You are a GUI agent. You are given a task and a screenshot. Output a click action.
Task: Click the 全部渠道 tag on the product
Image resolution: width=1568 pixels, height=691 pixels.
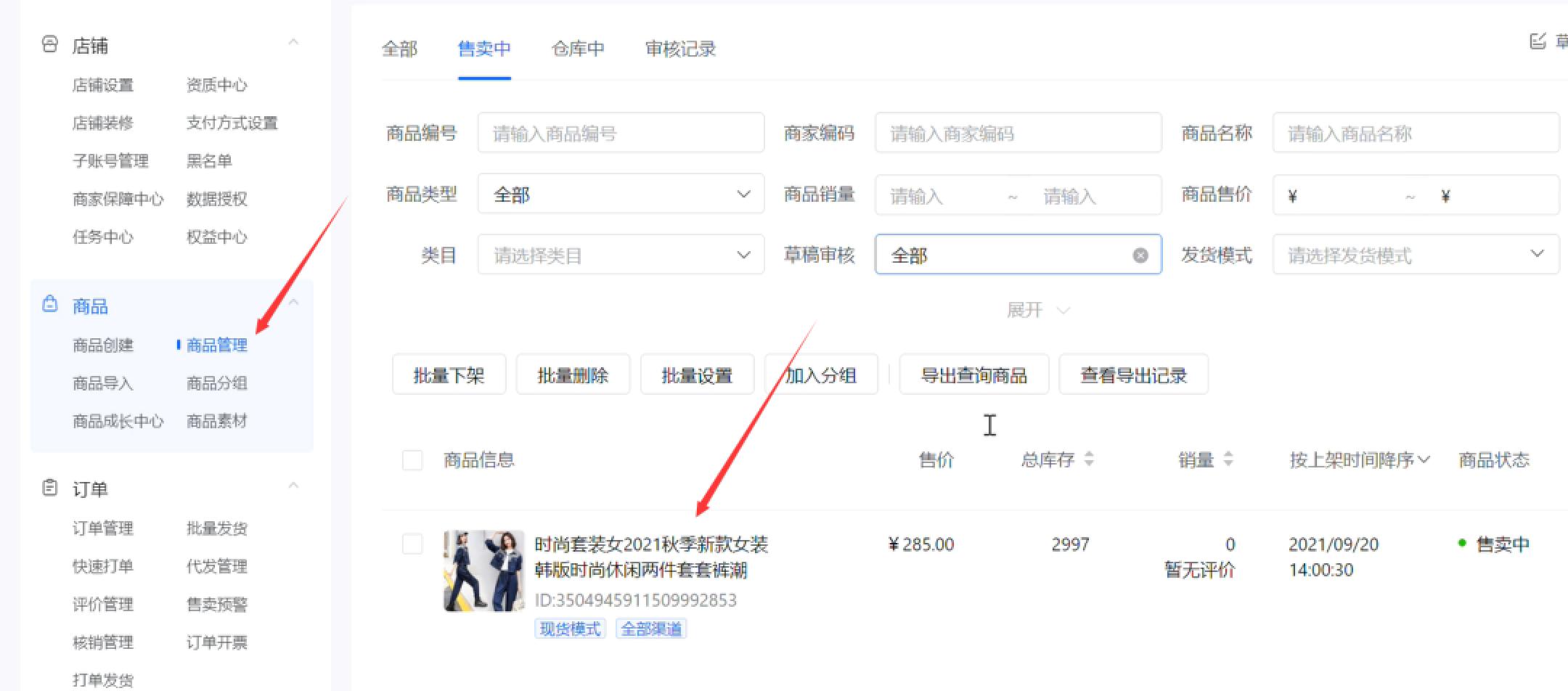651,629
